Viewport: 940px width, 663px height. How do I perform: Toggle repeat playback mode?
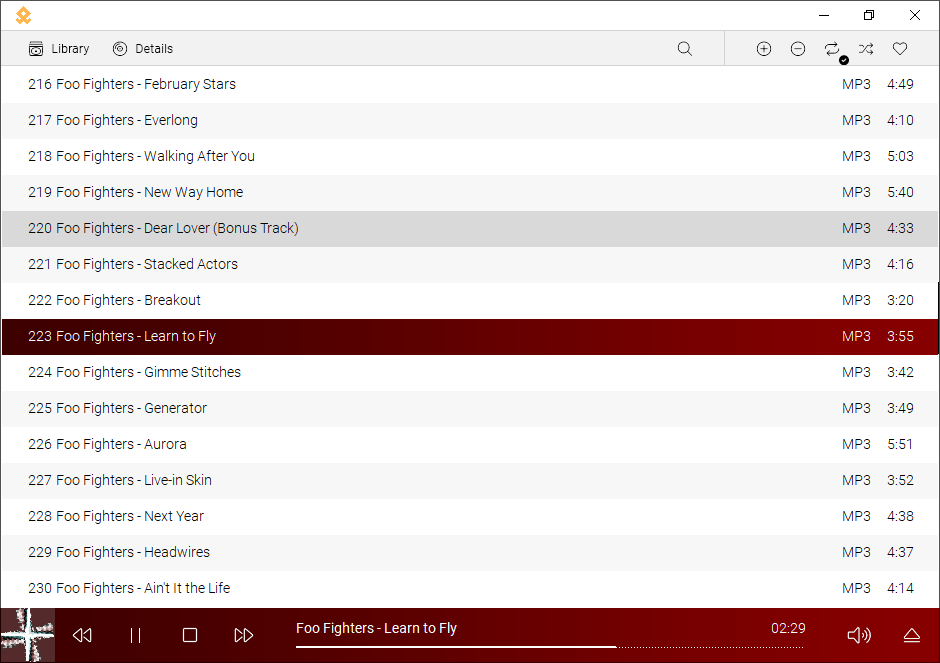pos(832,49)
